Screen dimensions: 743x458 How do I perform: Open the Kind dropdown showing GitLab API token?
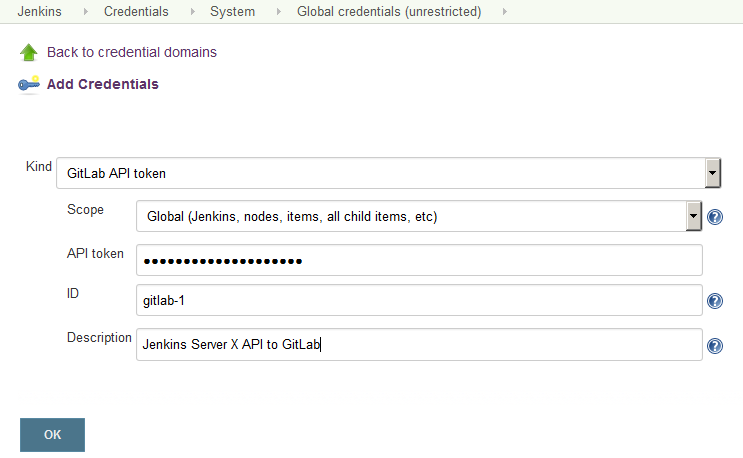click(389, 173)
